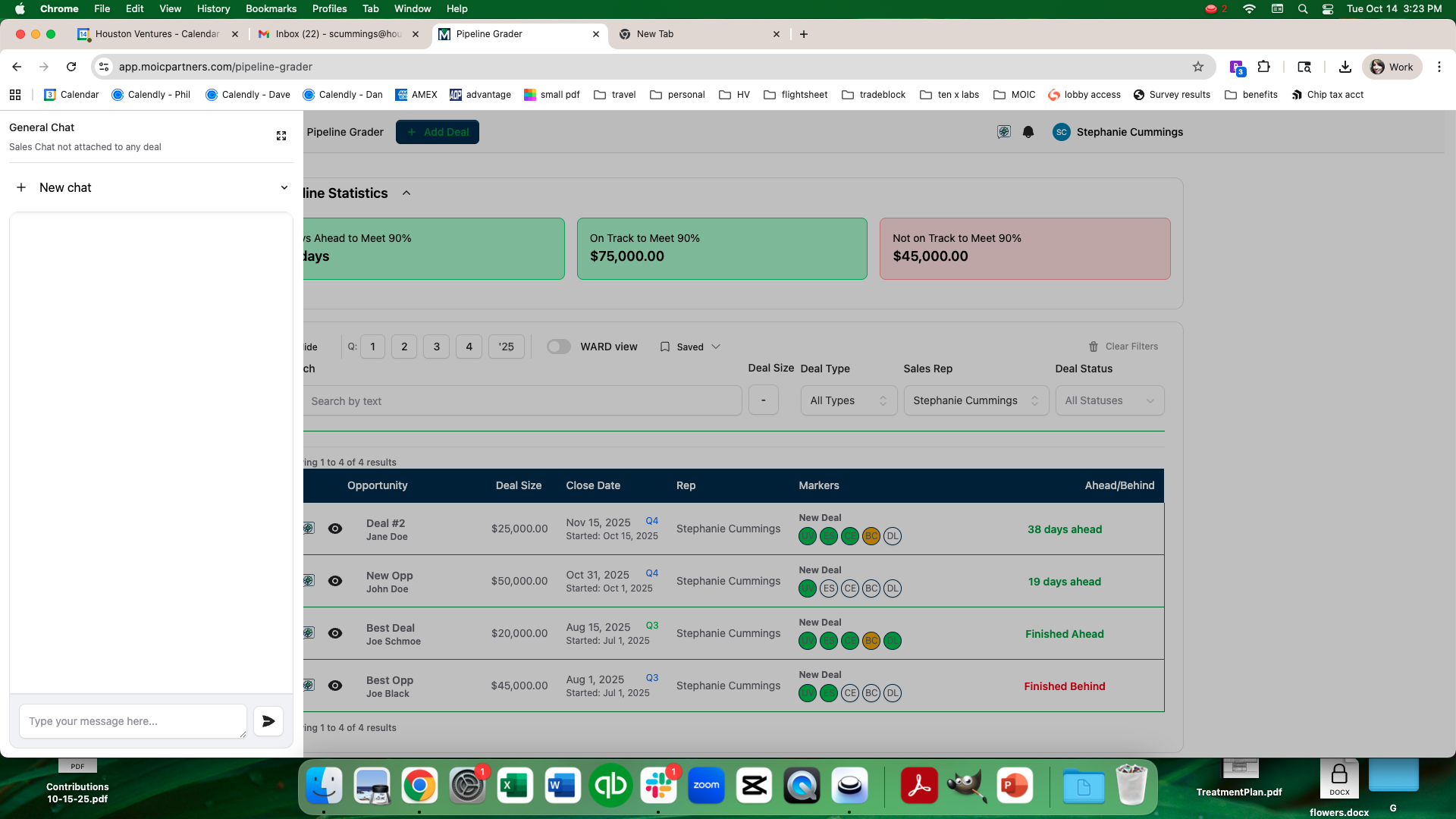
Task: Bookmark this page with the star icon
Action: pos(1198,67)
